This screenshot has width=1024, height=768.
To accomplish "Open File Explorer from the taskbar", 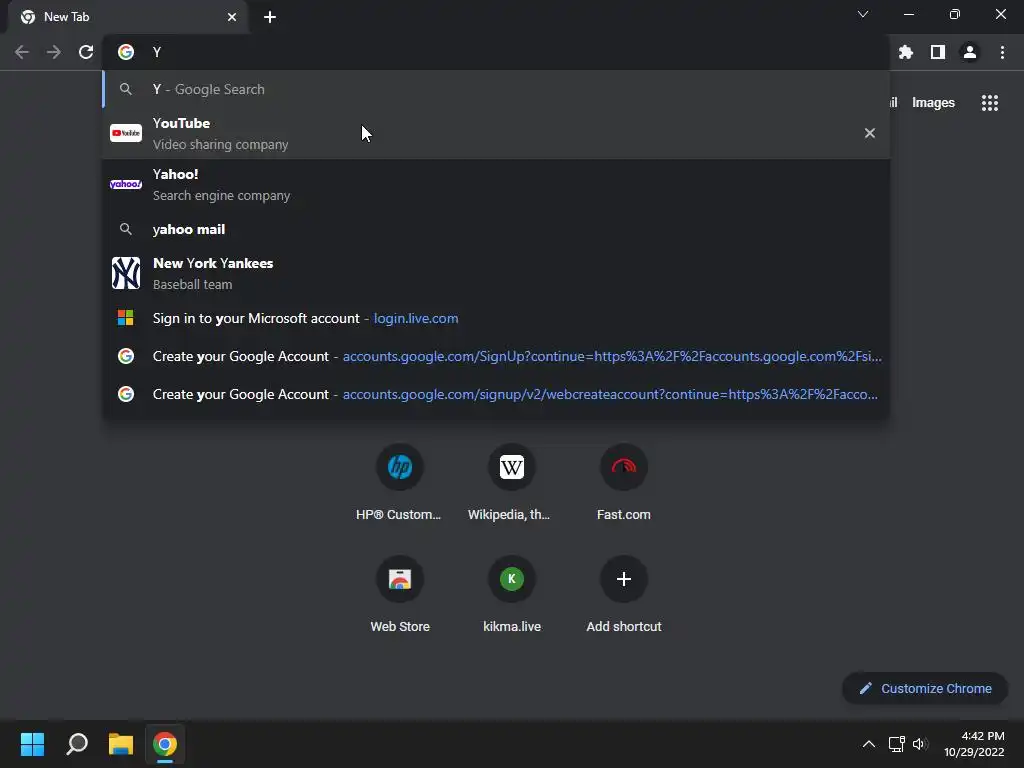I will click(x=121, y=744).
